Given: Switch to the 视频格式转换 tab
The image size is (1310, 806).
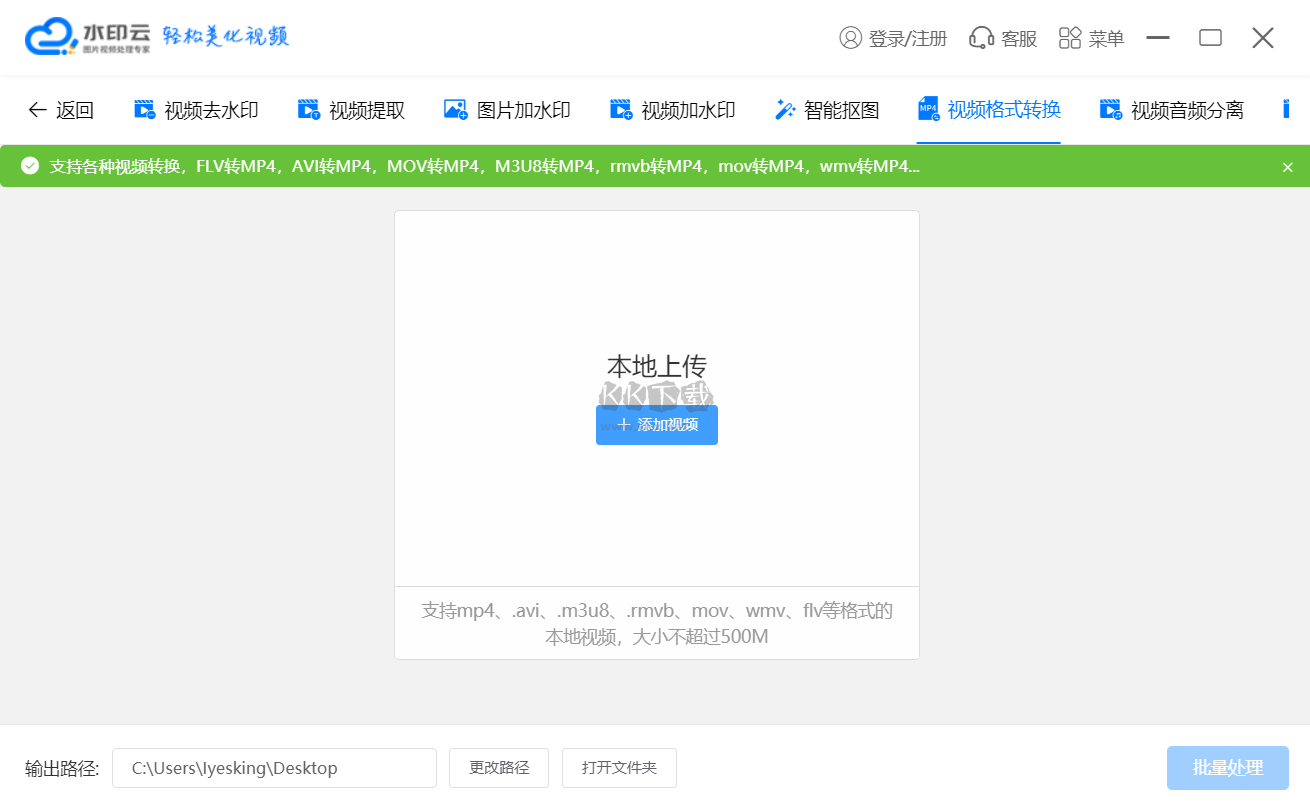Looking at the screenshot, I should [988, 110].
